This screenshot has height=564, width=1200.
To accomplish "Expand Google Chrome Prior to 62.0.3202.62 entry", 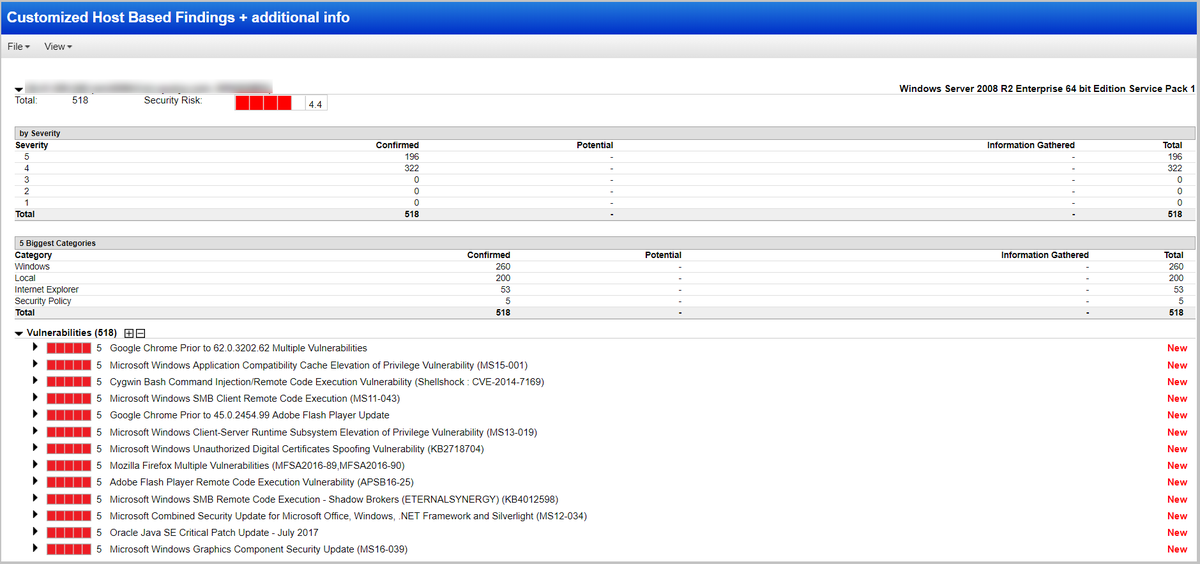I will [36, 348].
